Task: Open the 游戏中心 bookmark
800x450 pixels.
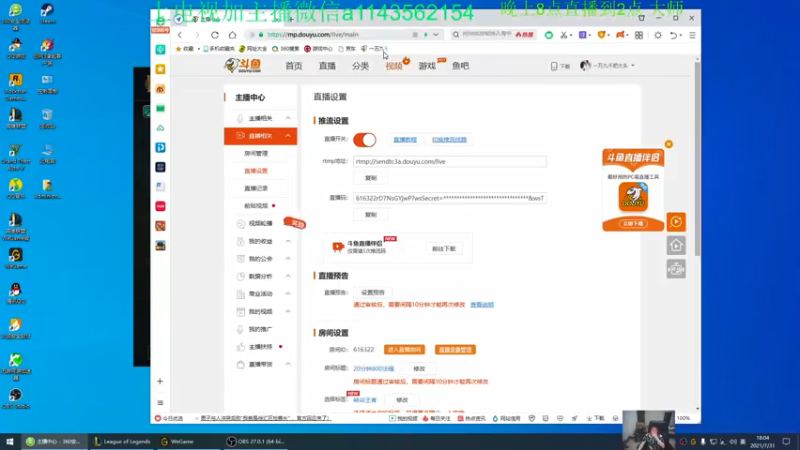Action: click(318, 49)
